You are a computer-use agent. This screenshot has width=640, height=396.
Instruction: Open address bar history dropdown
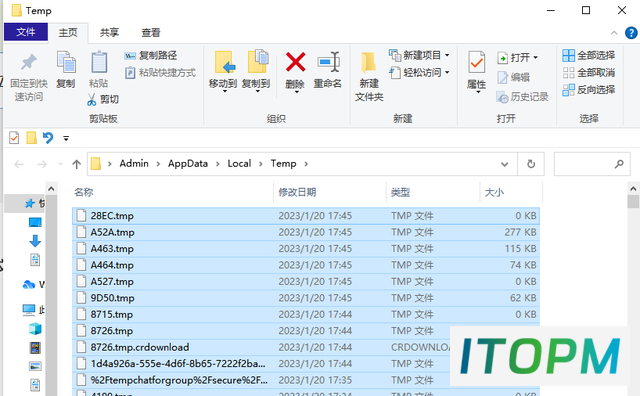[504, 164]
